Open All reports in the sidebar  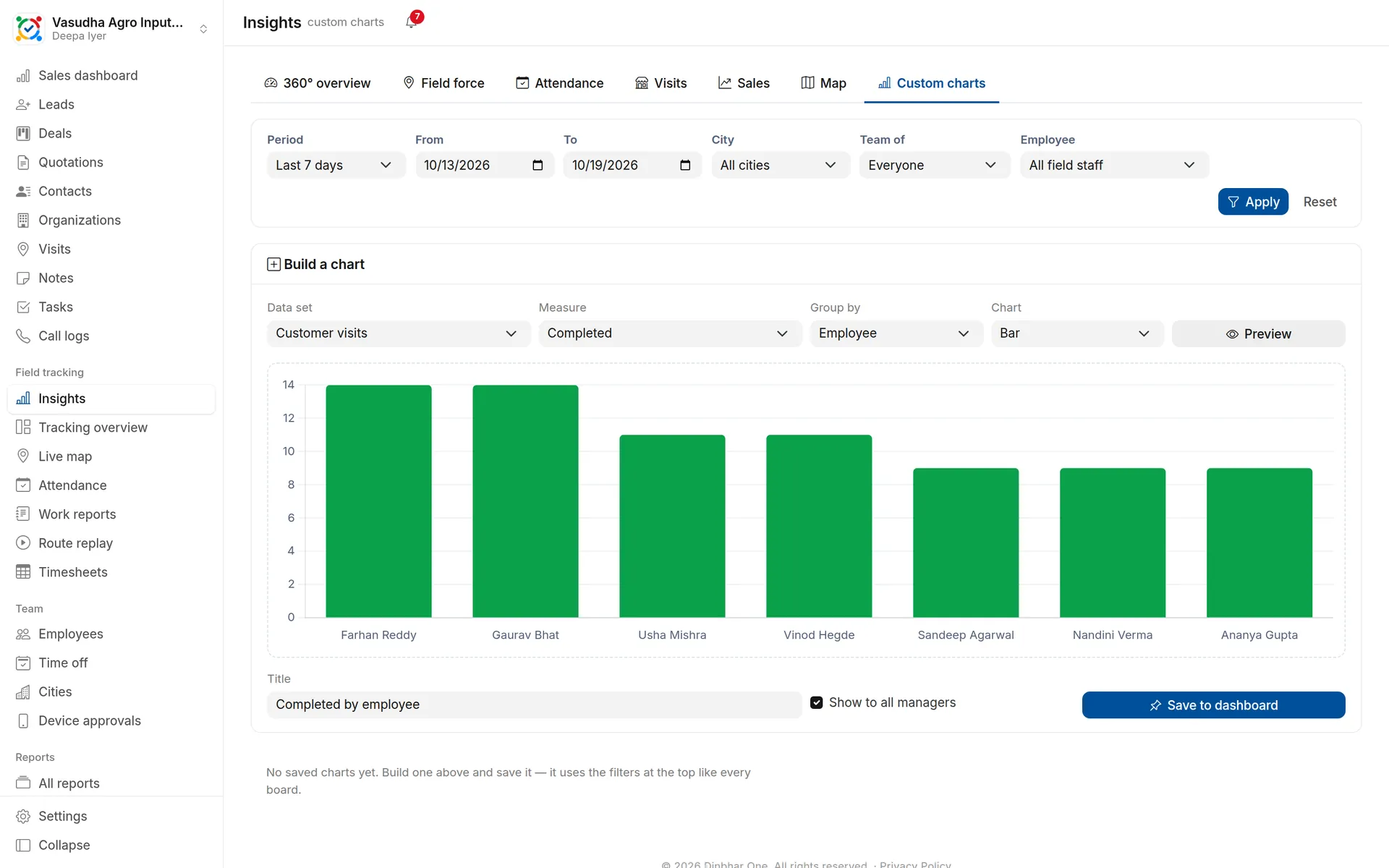click(x=111, y=783)
